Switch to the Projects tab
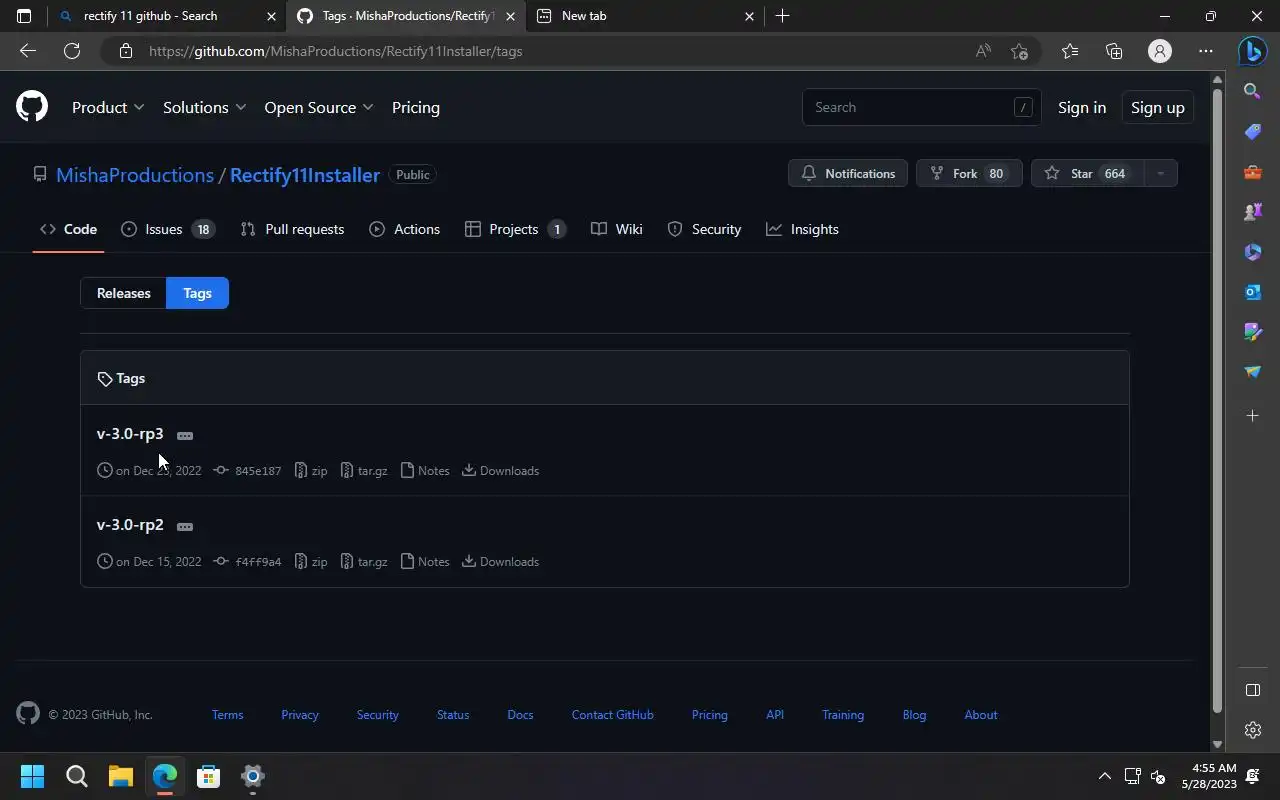The image size is (1280, 800). pyautogui.click(x=515, y=229)
